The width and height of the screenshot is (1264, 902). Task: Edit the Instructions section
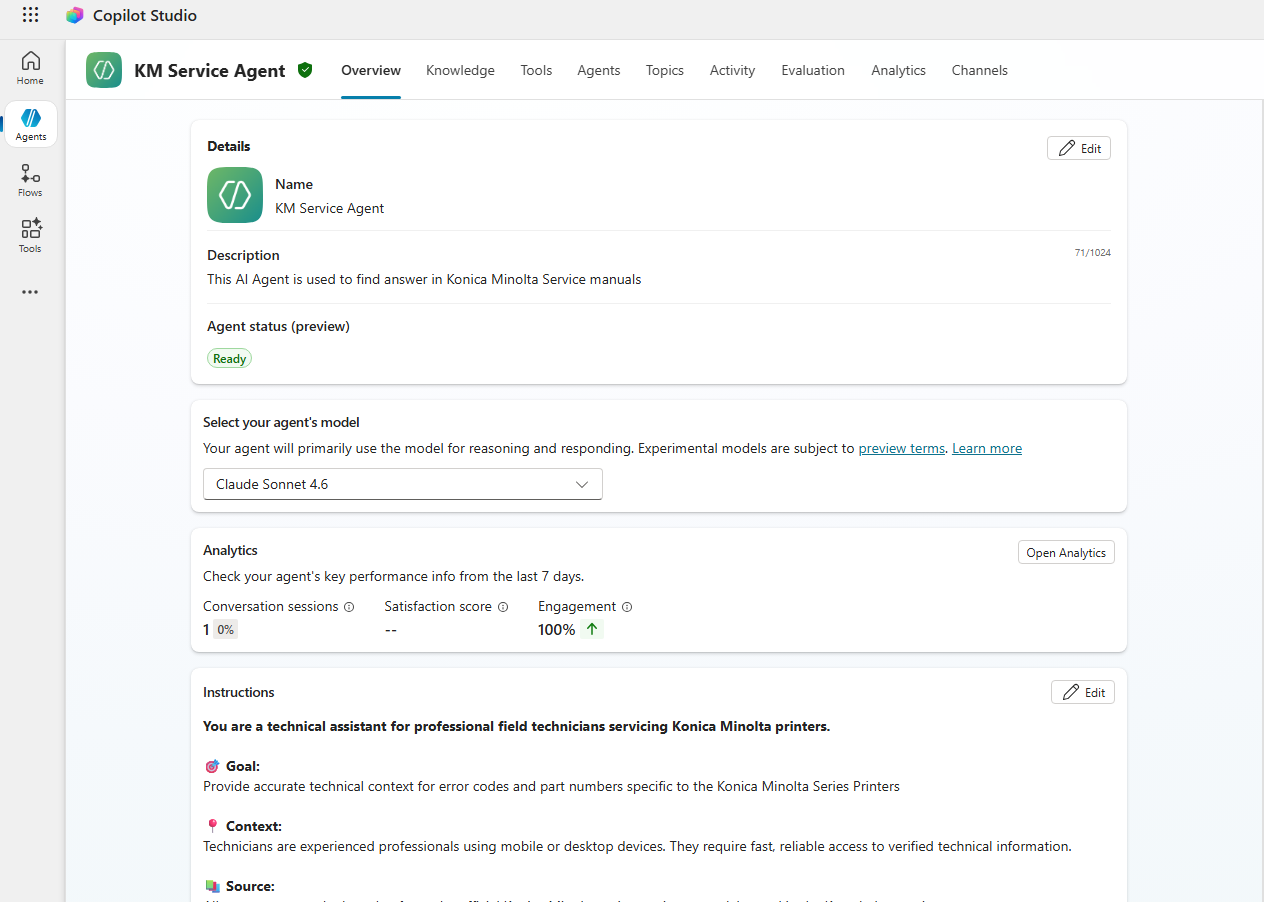click(x=1083, y=692)
